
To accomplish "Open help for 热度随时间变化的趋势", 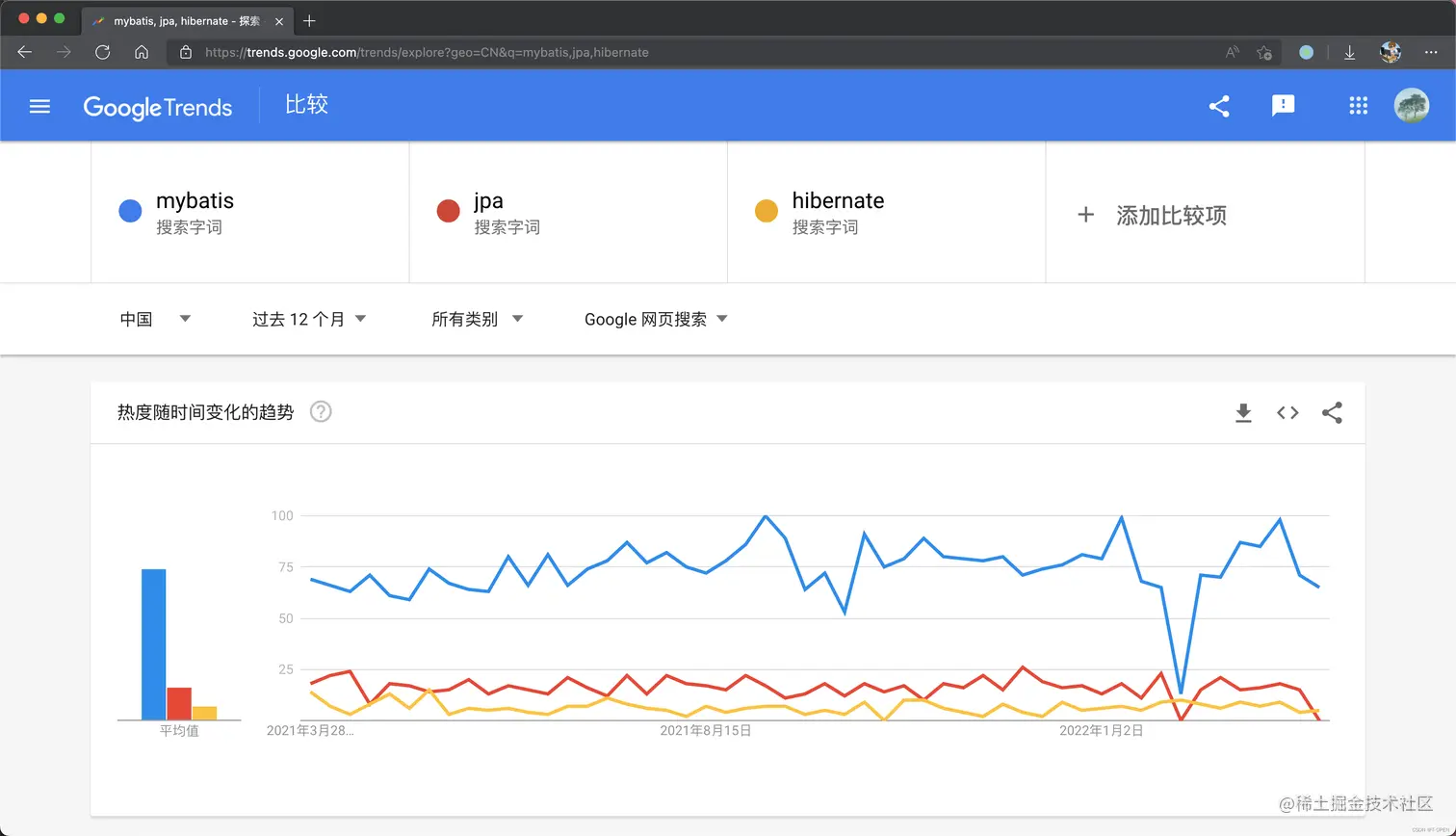I will click(321, 412).
